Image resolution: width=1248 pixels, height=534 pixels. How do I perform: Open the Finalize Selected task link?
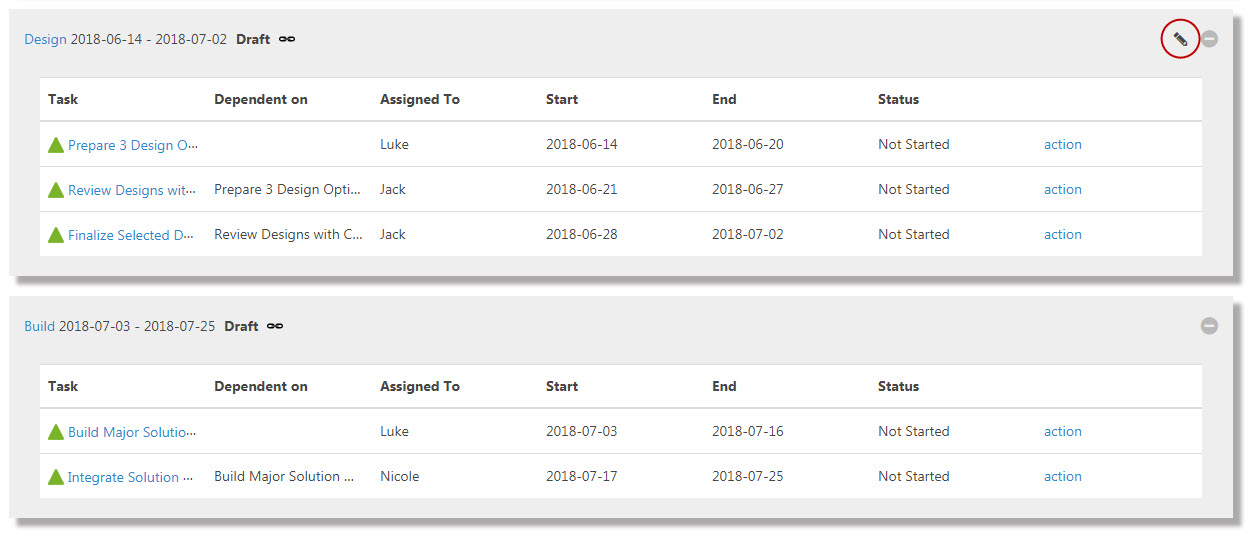click(131, 235)
